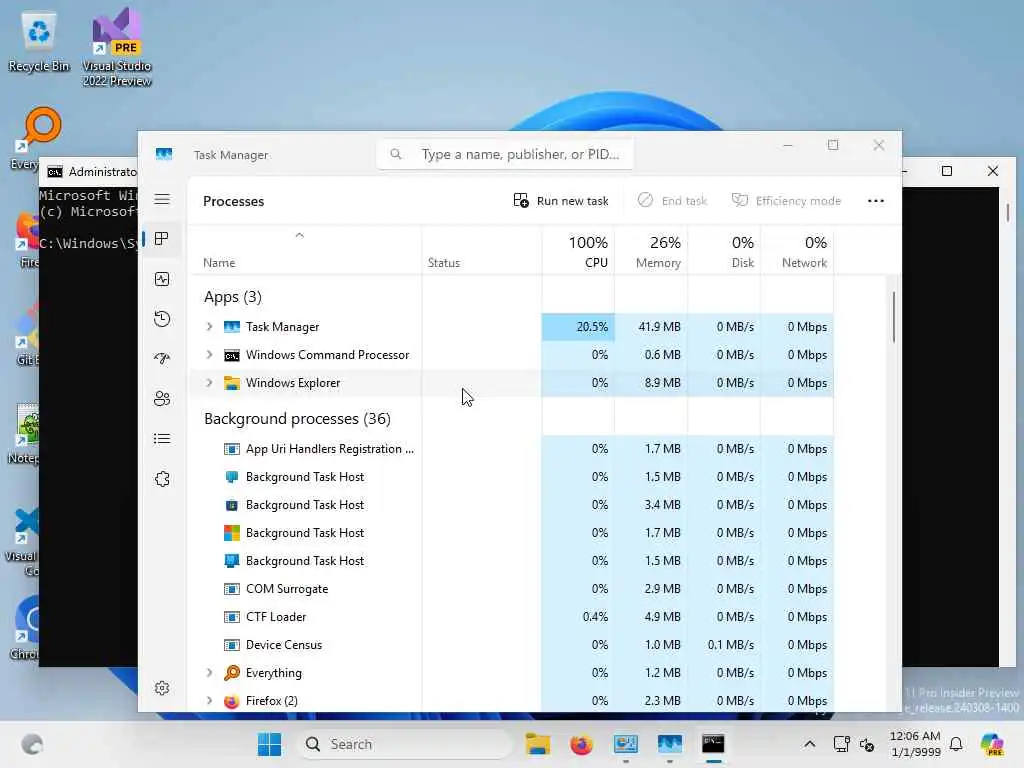Sort processes by Disk column
Viewport: 1024px width, 768px height.
pos(724,252)
